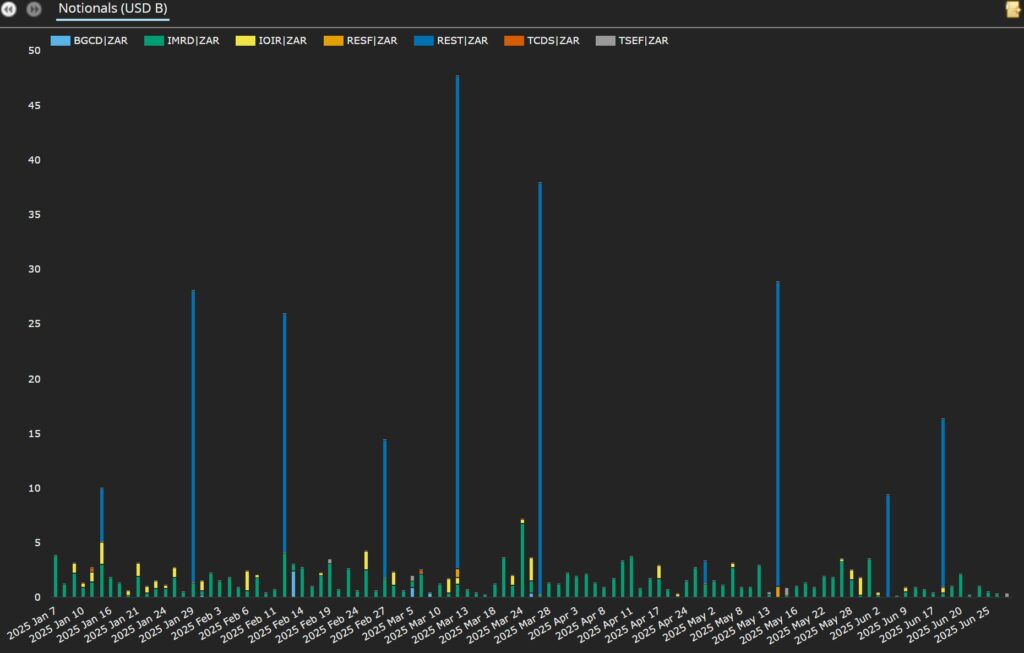Click the orange TCDS|ZAR color swatch
Viewport: 1024px width, 653px height.
pyautogui.click(x=514, y=41)
